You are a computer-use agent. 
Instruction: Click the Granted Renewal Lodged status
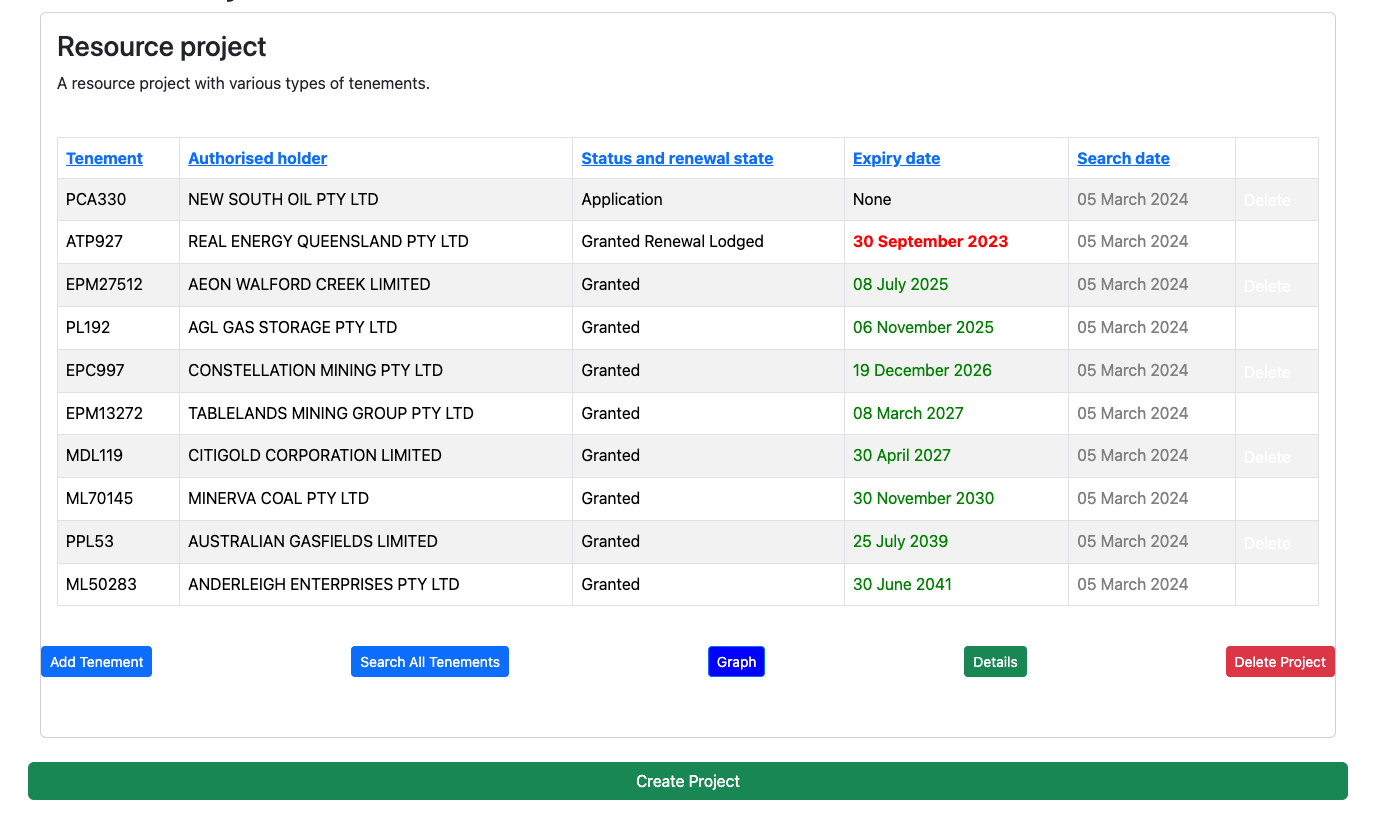[672, 241]
